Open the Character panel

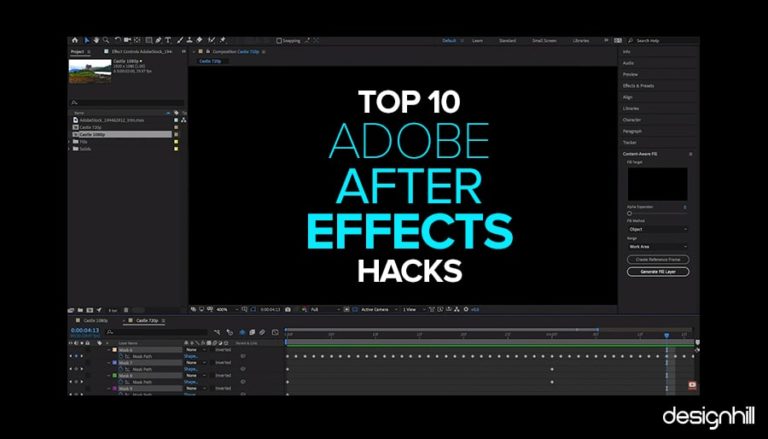pyautogui.click(x=631, y=120)
